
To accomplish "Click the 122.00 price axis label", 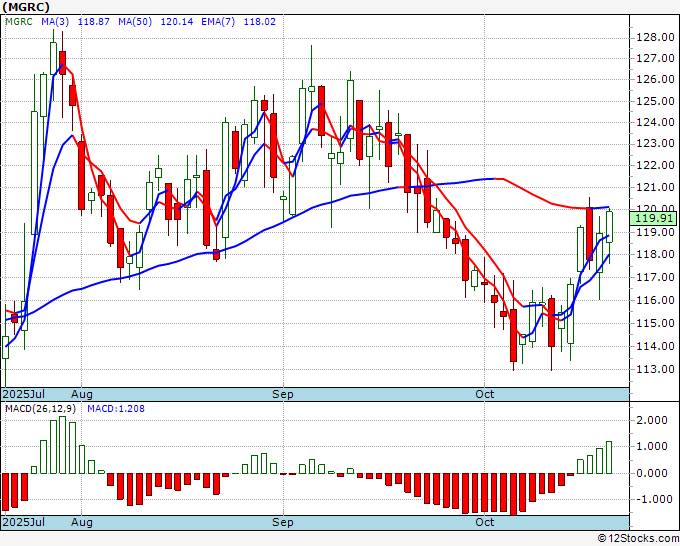I will point(655,165).
